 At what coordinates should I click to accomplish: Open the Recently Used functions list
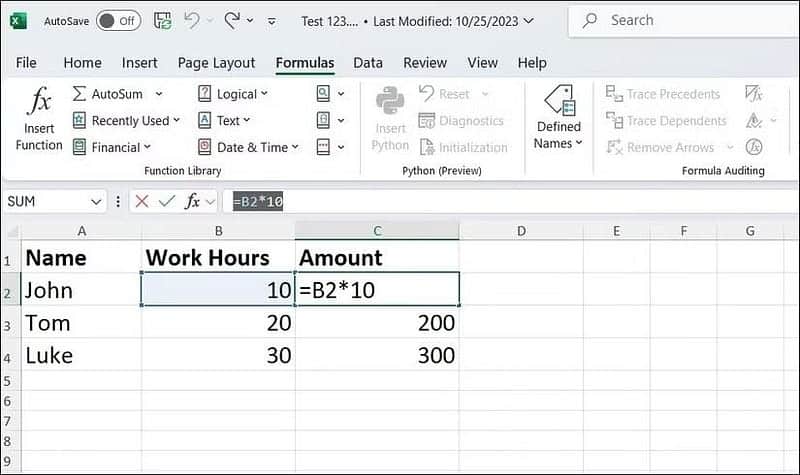(x=127, y=121)
